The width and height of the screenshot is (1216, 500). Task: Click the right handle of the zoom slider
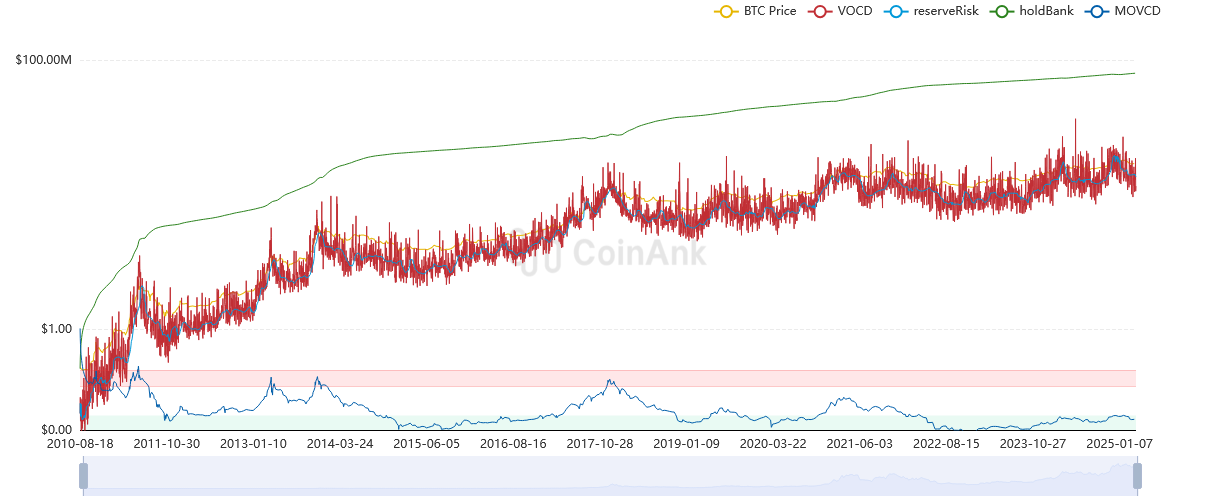coord(1137,477)
